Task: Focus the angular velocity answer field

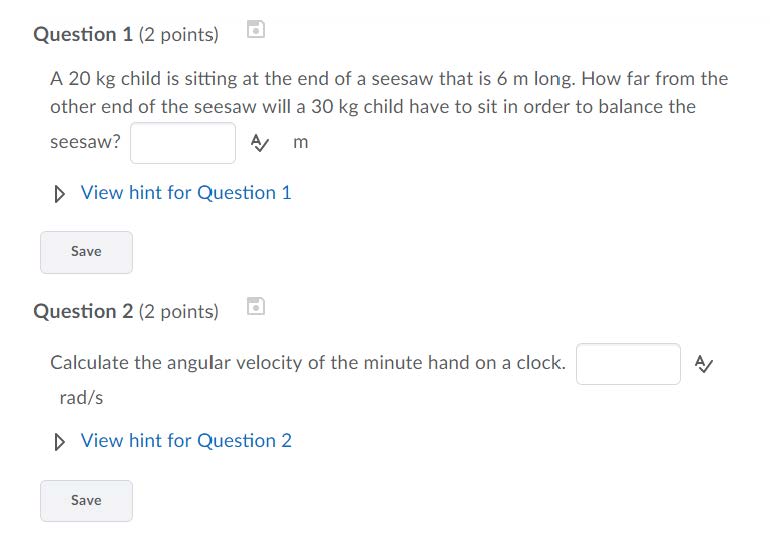Action: [x=628, y=364]
